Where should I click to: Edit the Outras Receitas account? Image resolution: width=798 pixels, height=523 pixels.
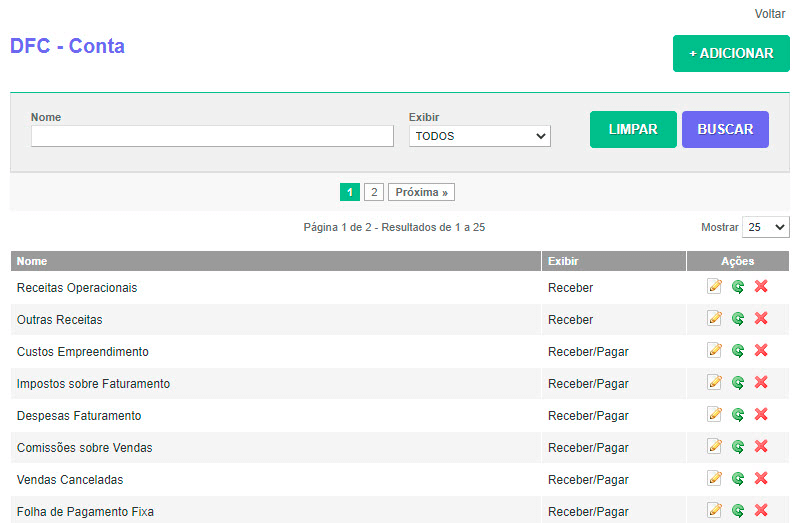coord(714,319)
